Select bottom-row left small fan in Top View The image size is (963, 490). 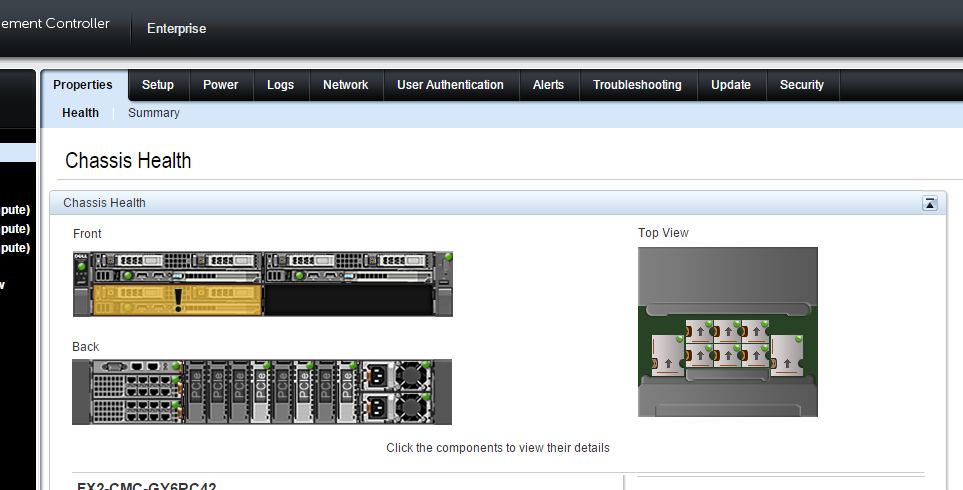click(699, 356)
